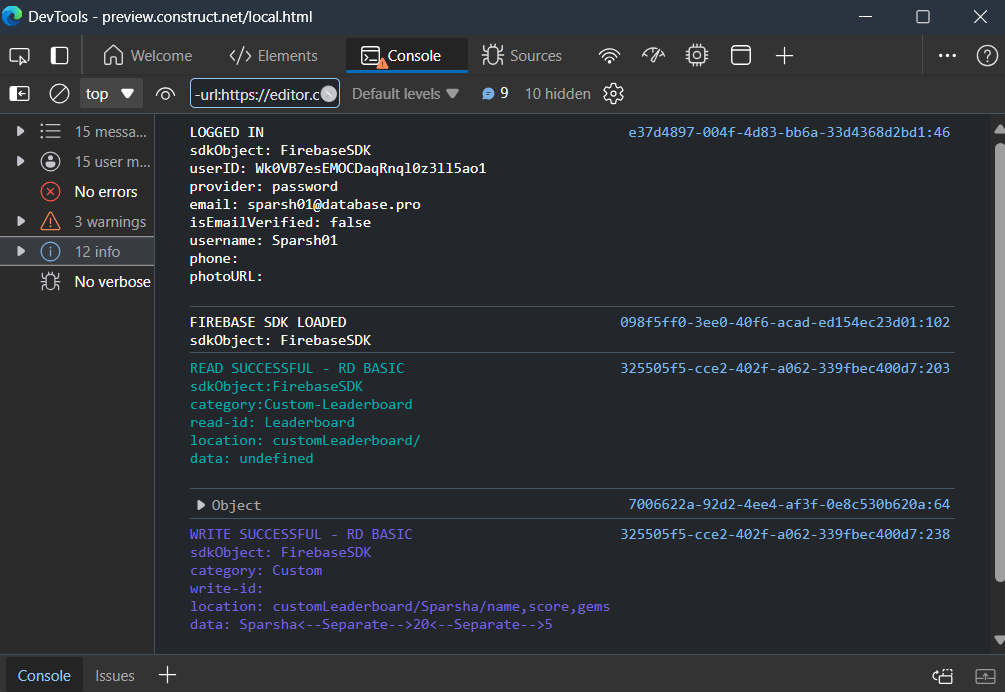Clear console with the circle-slash icon
This screenshot has height=692, width=1005.
click(59, 94)
